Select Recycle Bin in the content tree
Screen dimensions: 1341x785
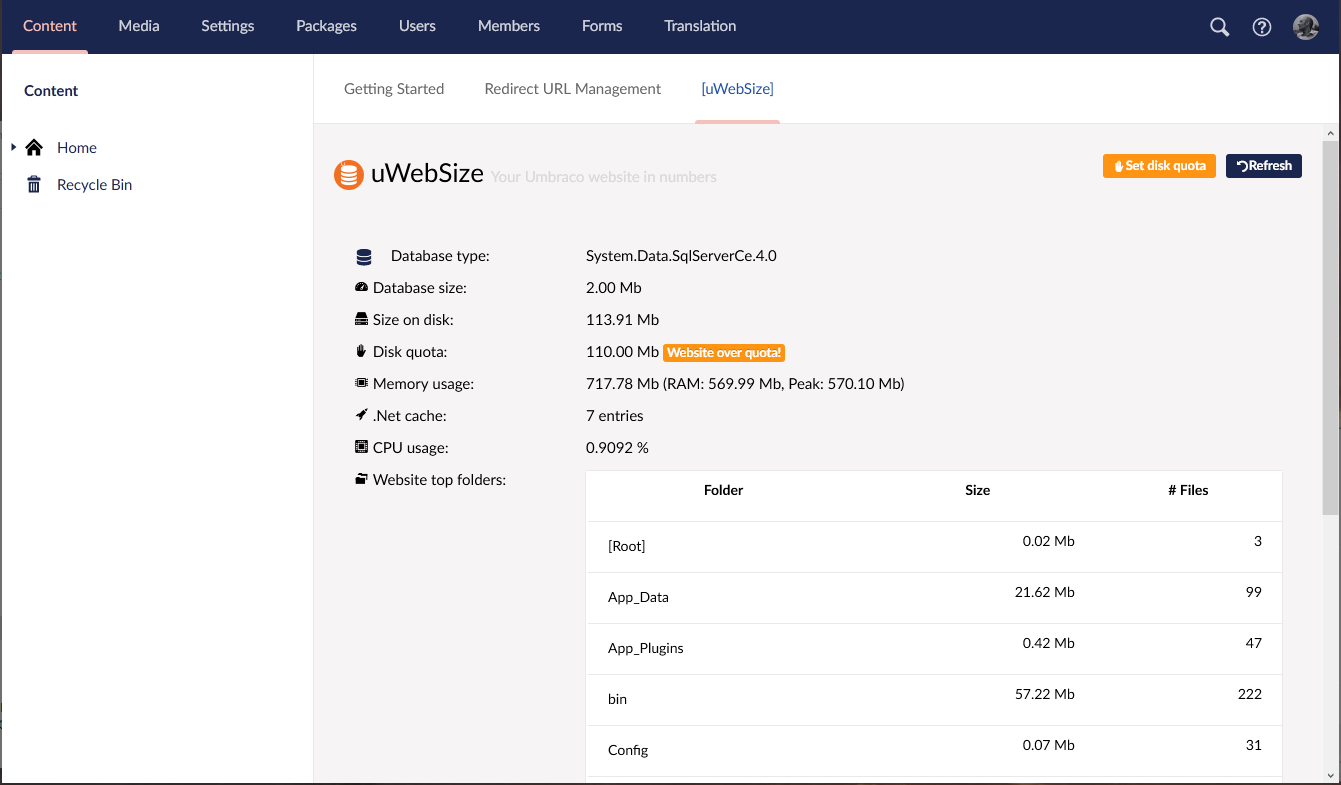point(94,185)
